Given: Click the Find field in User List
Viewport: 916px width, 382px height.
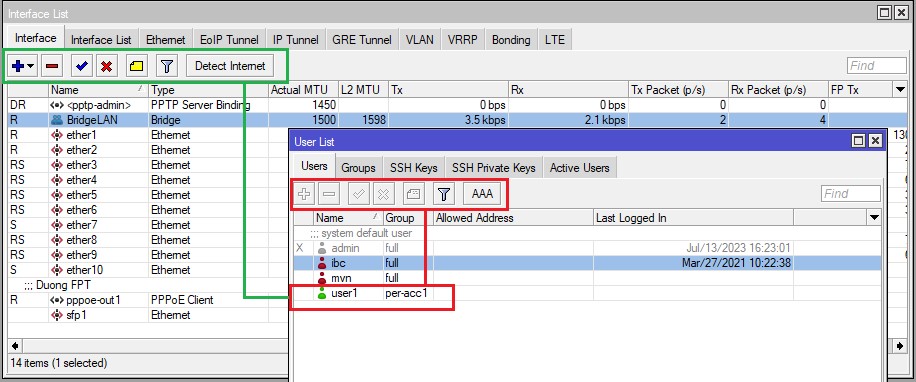Looking at the screenshot, I should [x=851, y=194].
